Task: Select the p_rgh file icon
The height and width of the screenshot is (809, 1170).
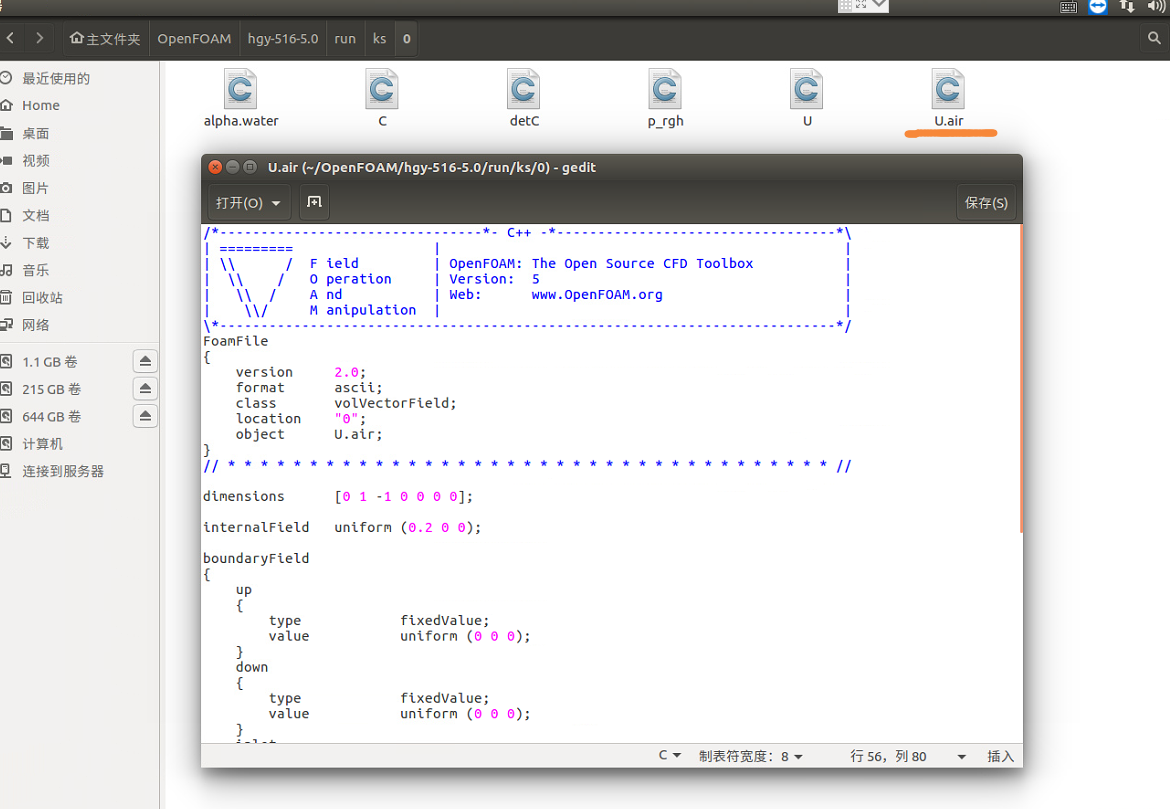Action: point(665,90)
